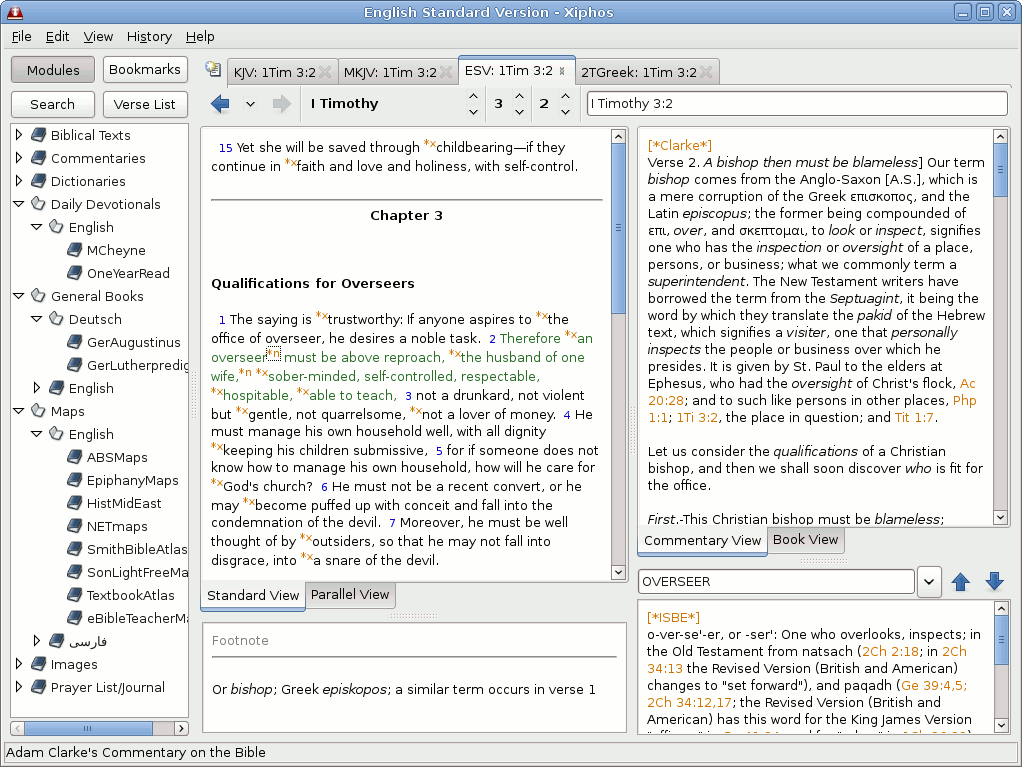Viewport: 1022px width, 767px height.
Task: Click the OneYearRead module icon
Action: click(x=75, y=273)
